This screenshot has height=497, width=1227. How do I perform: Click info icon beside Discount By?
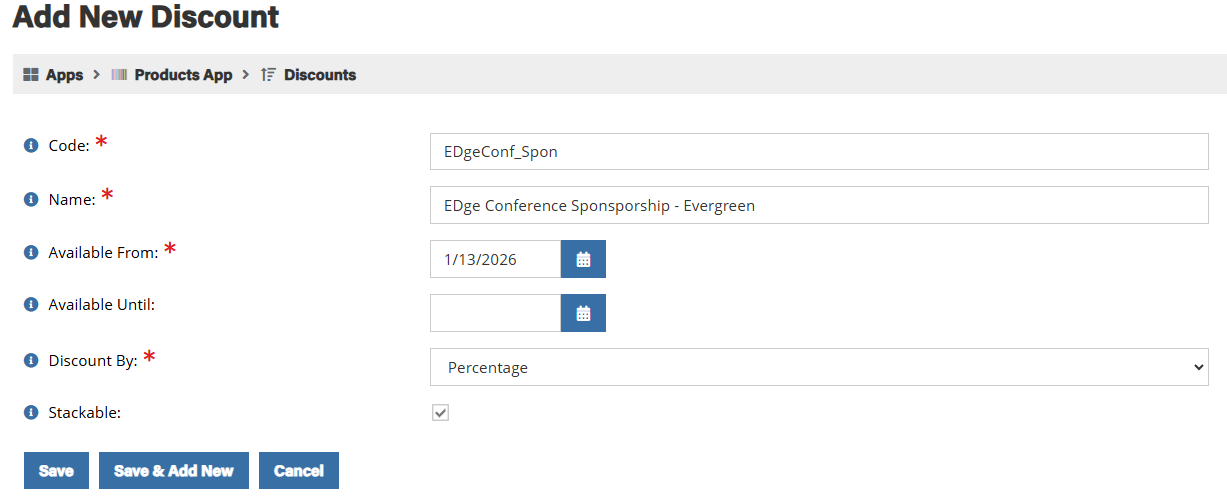coord(30,361)
